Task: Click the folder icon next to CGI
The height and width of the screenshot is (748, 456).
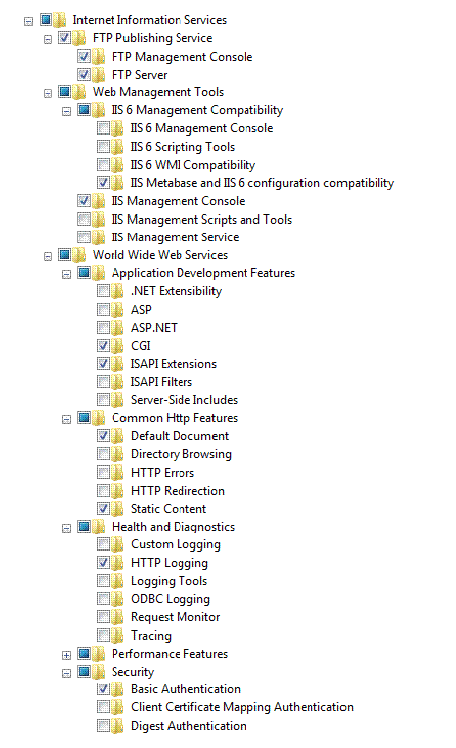Action: 117,345
